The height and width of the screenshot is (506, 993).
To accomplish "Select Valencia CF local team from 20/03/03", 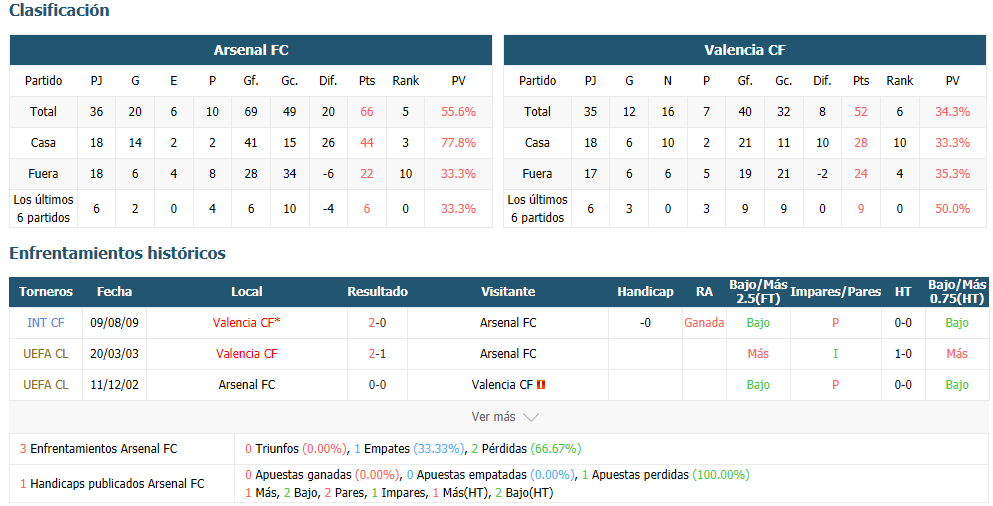I will click(x=246, y=354).
